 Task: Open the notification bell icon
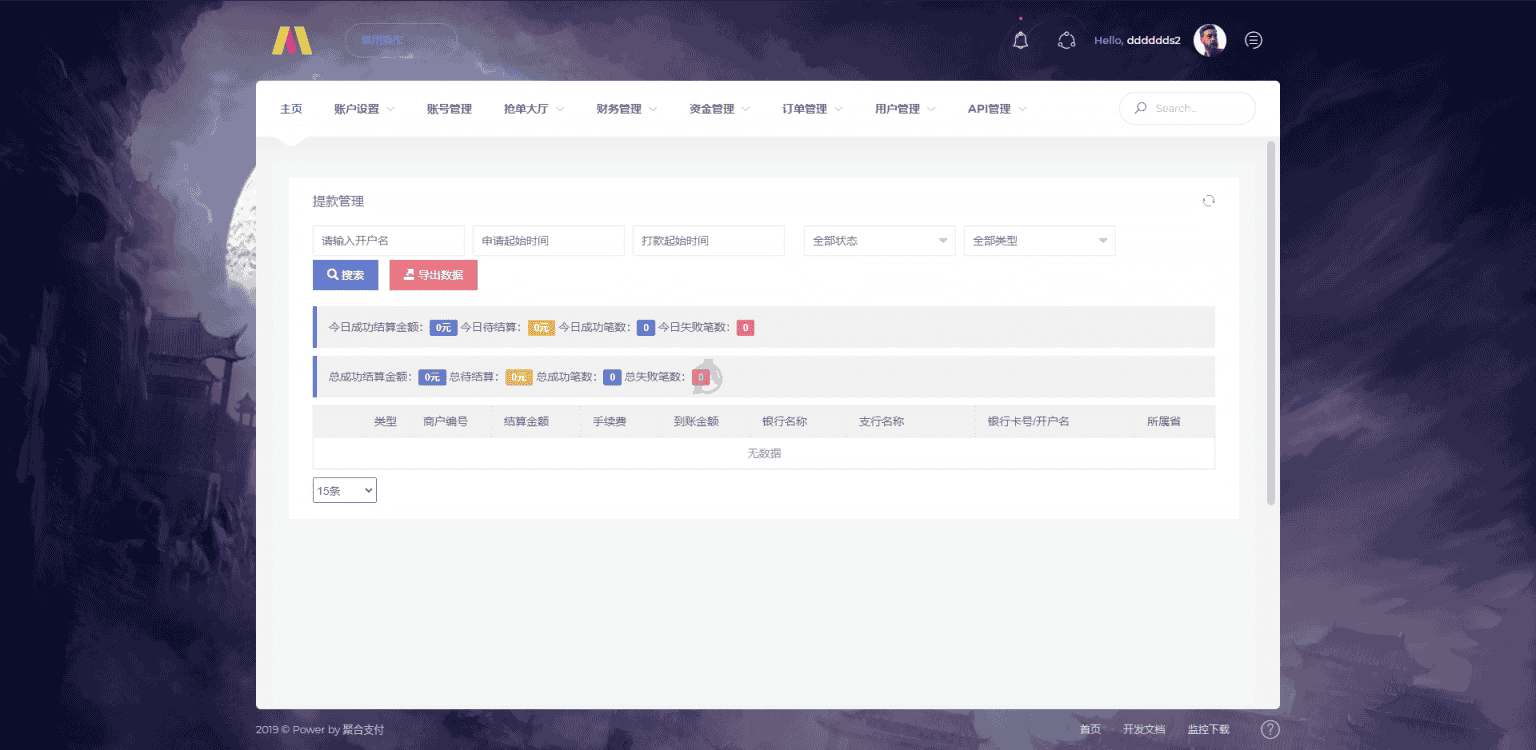coord(1019,40)
